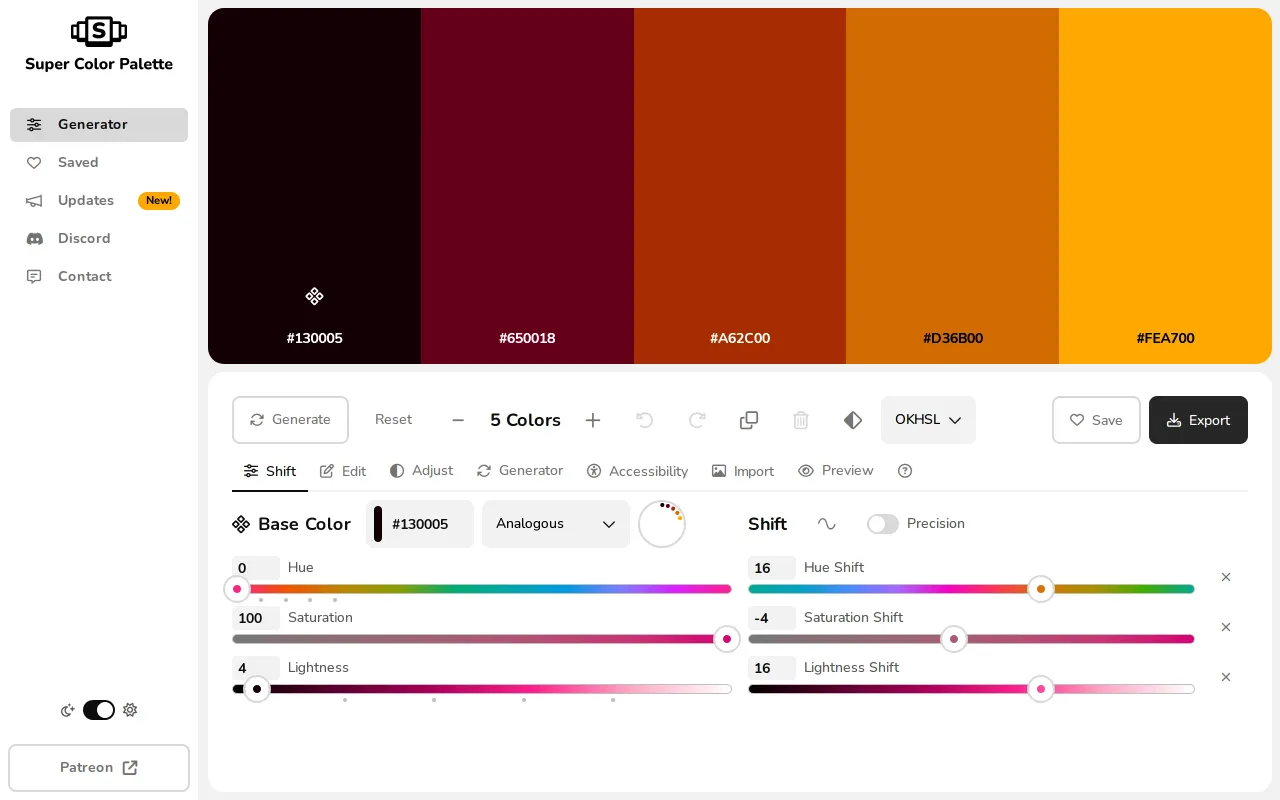Viewport: 1280px width, 800px height.
Task: Click the Saturation slider handle
Action: coord(727,639)
